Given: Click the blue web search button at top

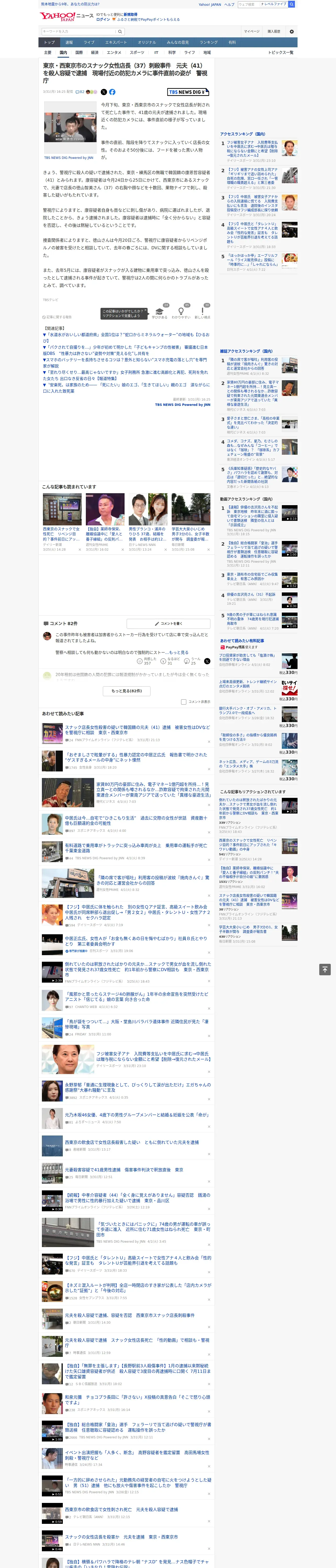Looking at the screenshot, I should click(292, 4).
